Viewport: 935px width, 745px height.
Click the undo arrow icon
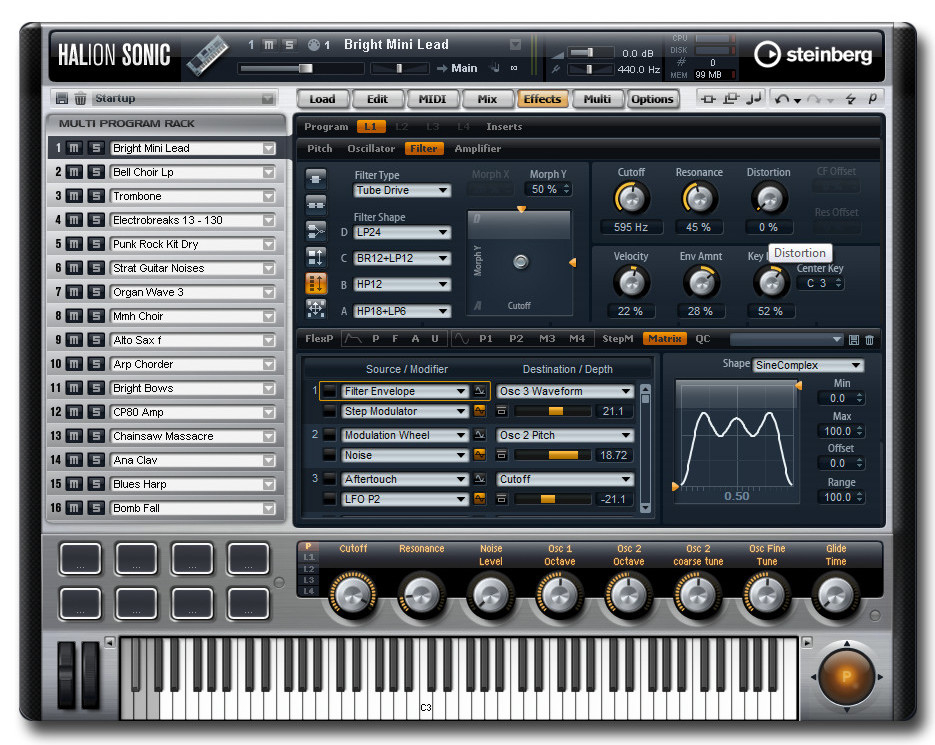[782, 98]
